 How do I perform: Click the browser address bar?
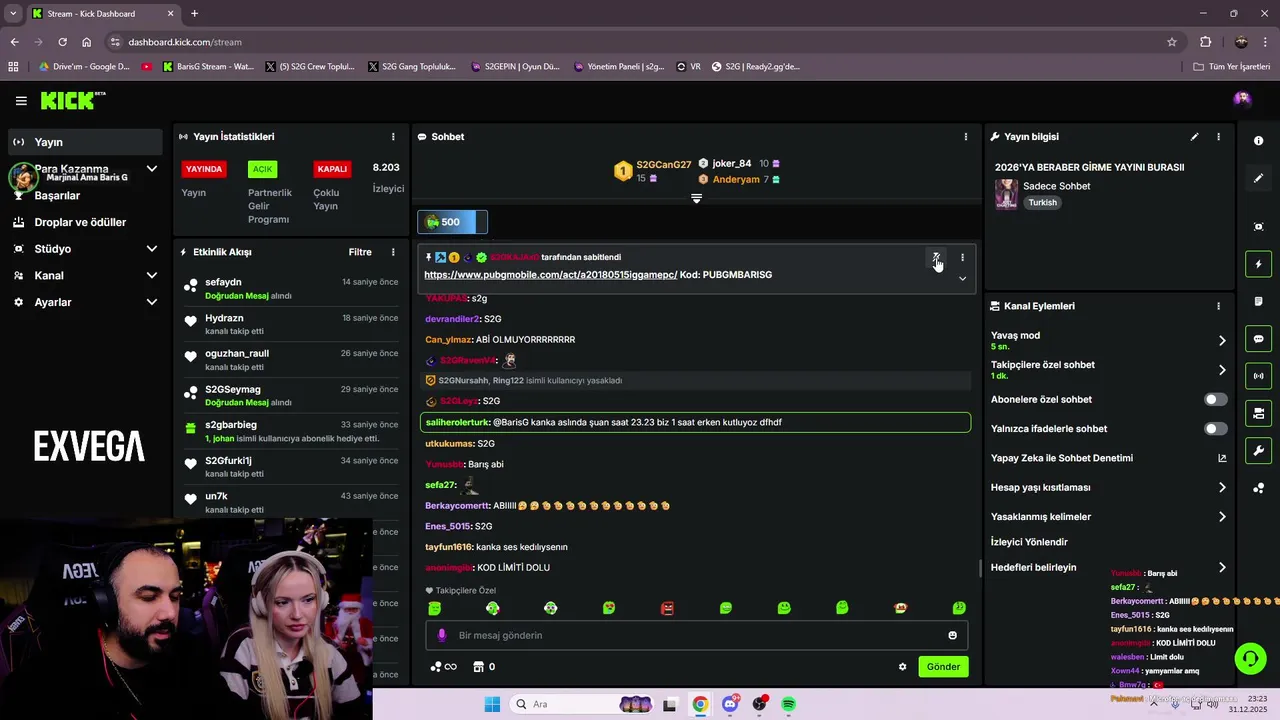point(640,42)
